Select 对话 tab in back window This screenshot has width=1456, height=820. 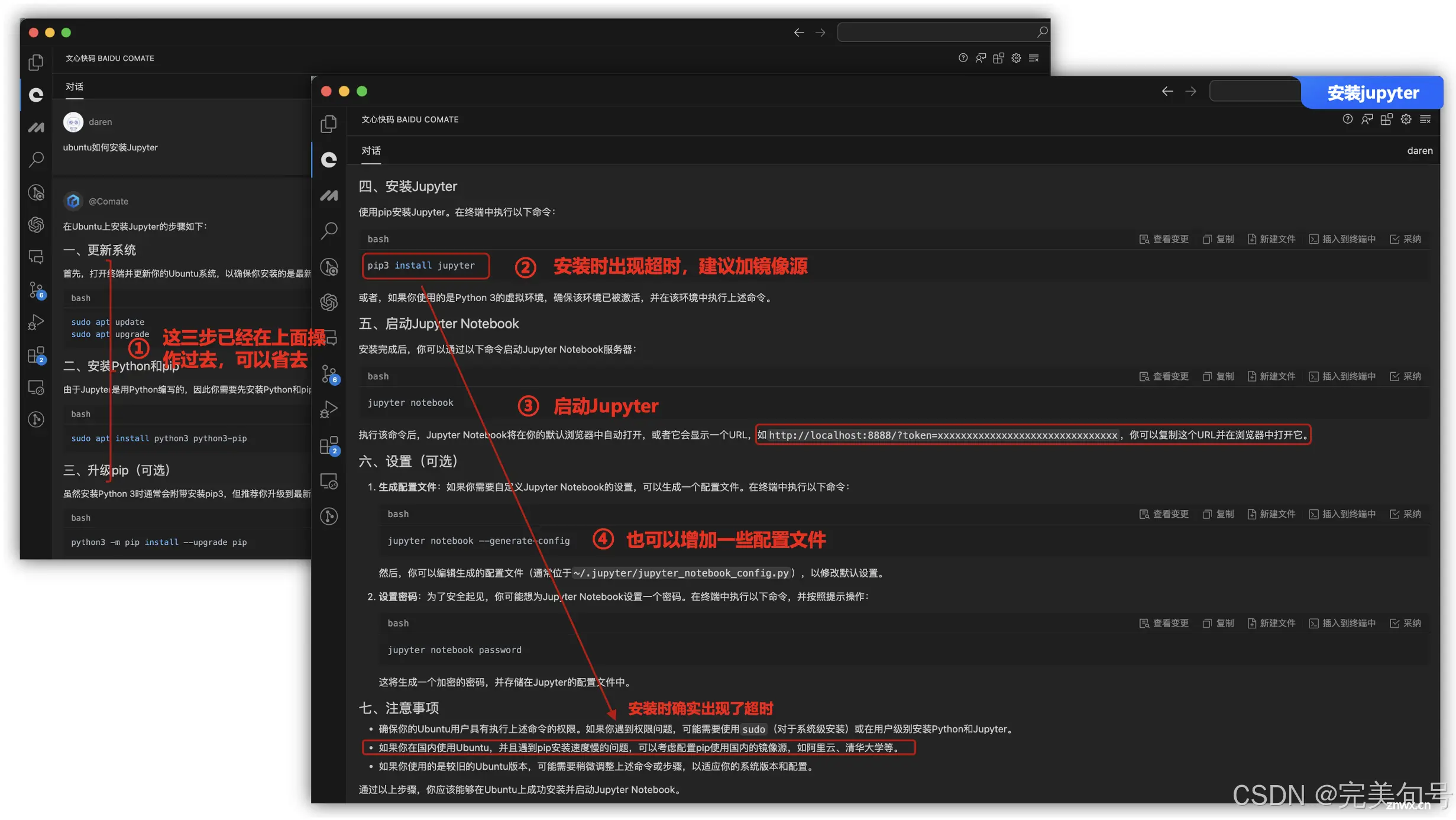pos(75,86)
